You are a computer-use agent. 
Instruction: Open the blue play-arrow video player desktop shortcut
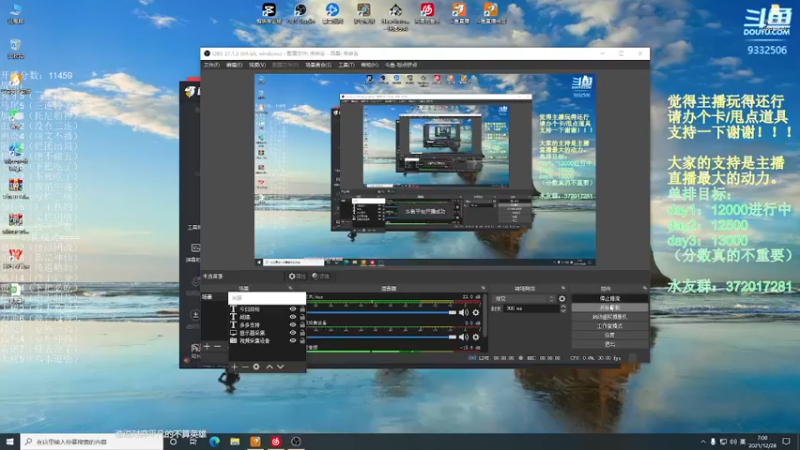click(x=332, y=13)
